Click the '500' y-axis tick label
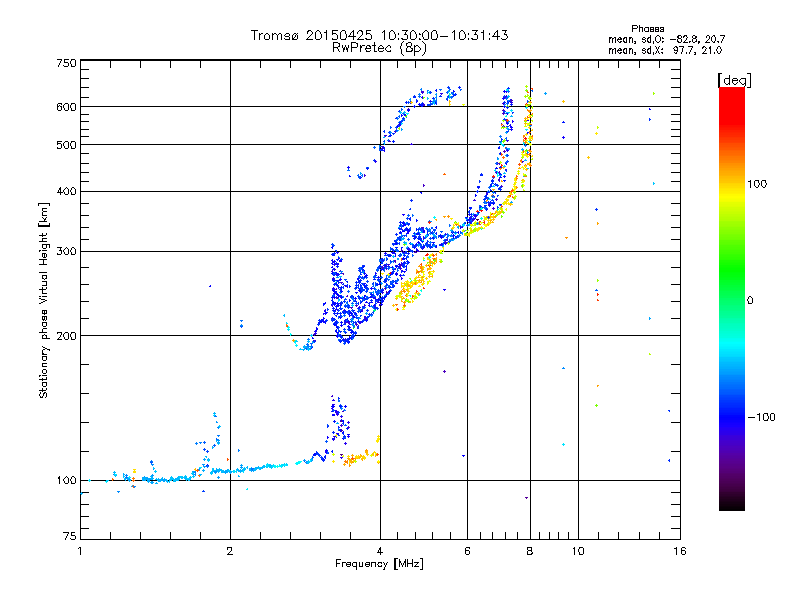 66,145
